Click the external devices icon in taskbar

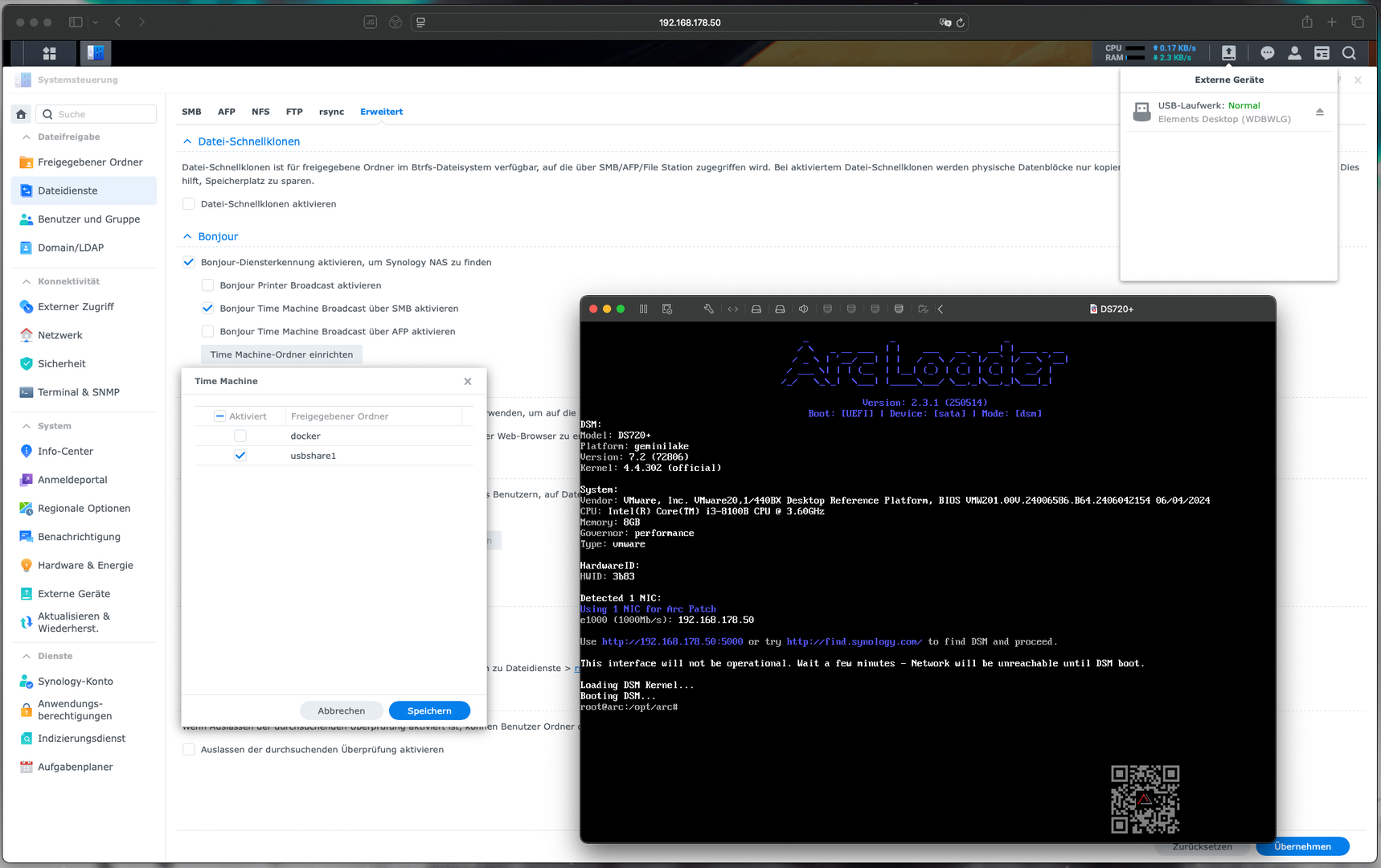(x=1228, y=53)
